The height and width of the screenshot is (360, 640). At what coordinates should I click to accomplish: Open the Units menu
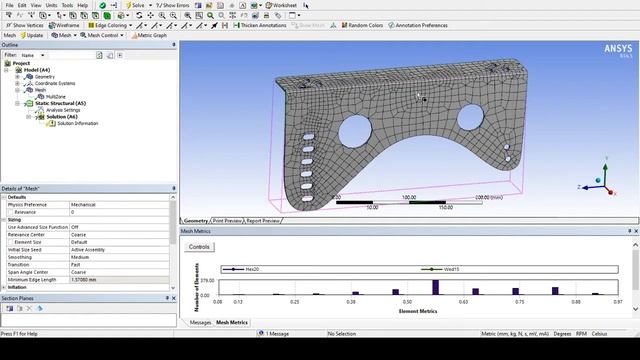click(x=51, y=5)
